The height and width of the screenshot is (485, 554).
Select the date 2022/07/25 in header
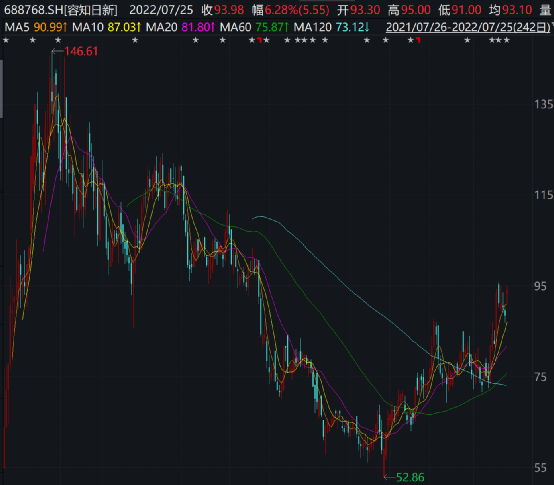tap(161, 10)
